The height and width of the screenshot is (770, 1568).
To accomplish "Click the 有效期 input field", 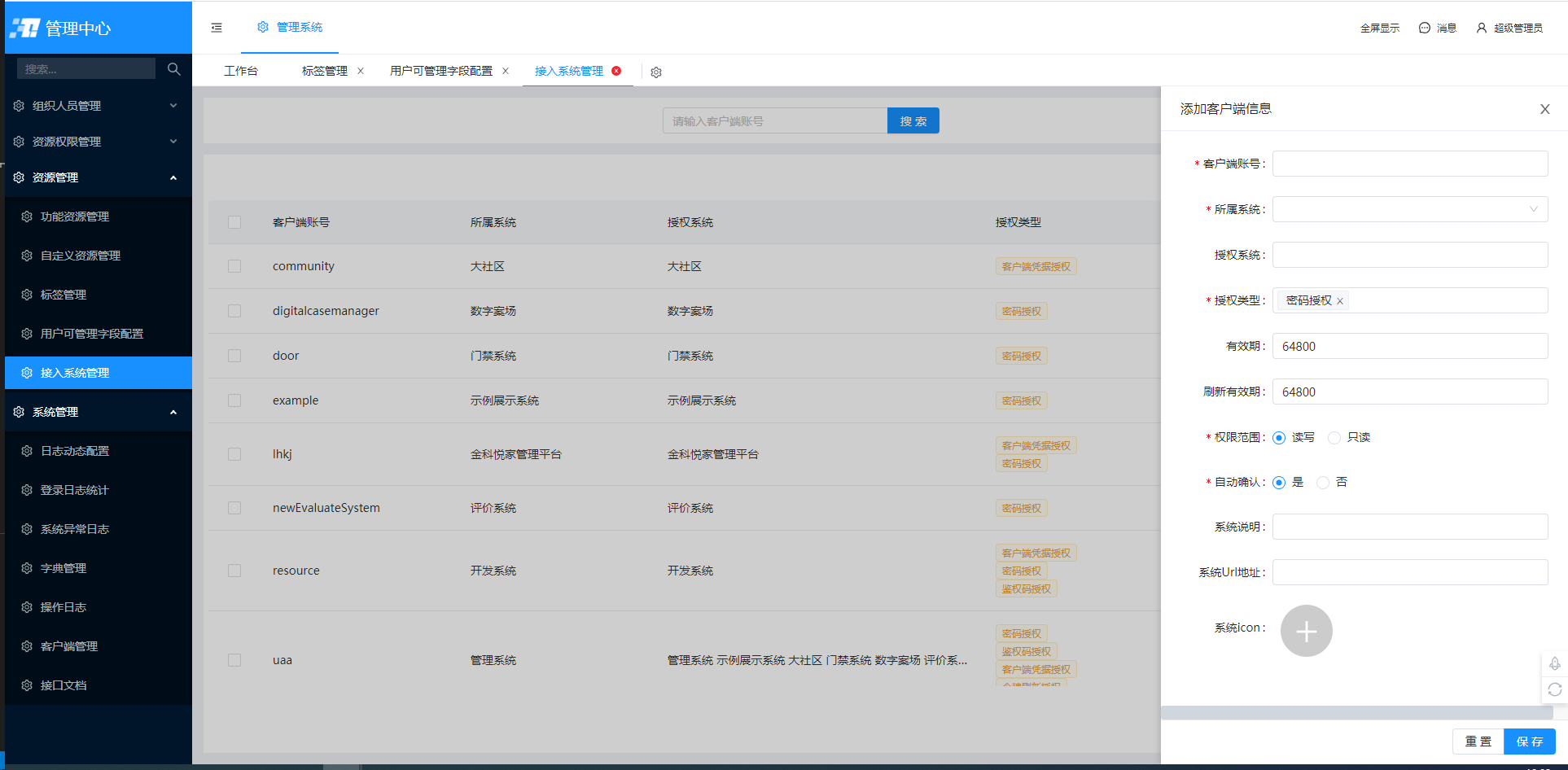I will [1410, 346].
